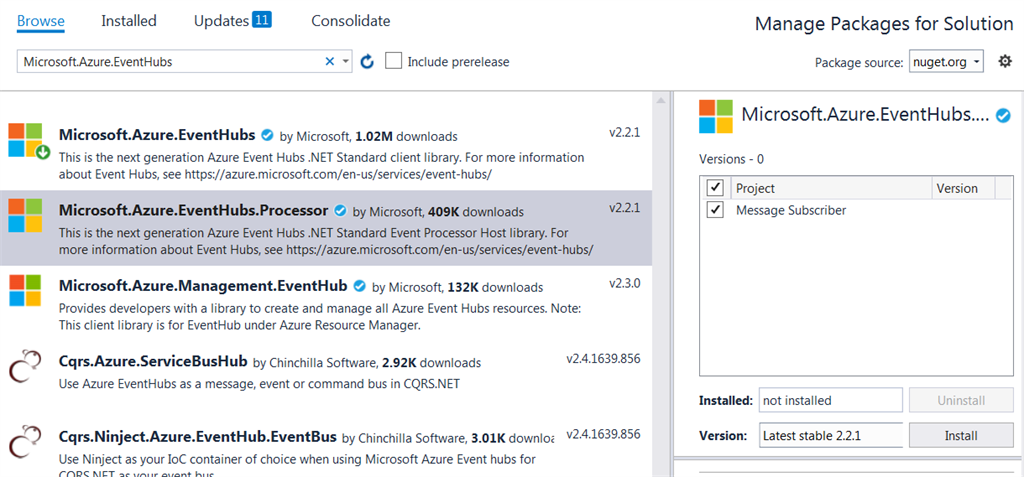The image size is (1024, 477).
Task: Click the Cqrs.Azure.ServiceBusHub package logo
Action: tap(25, 365)
